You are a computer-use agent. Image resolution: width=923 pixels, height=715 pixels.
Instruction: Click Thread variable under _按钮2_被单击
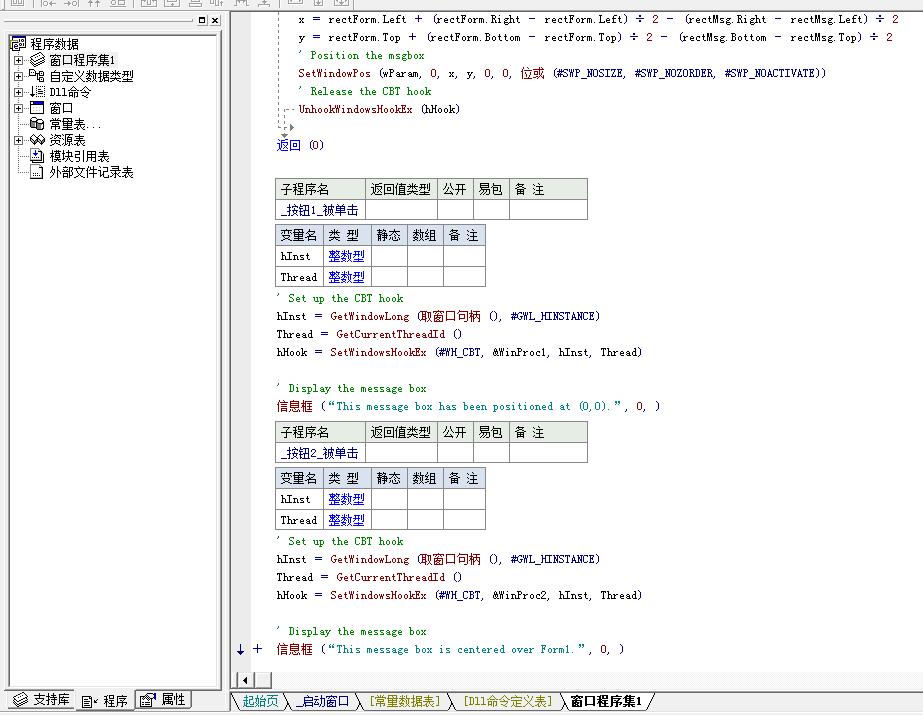pos(298,520)
